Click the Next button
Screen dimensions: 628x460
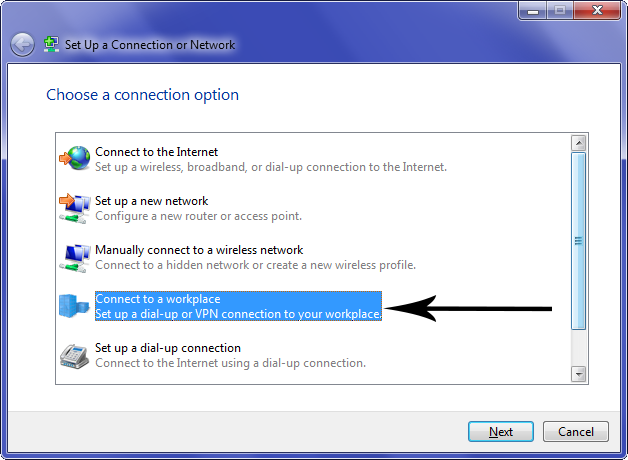pyautogui.click(x=501, y=432)
